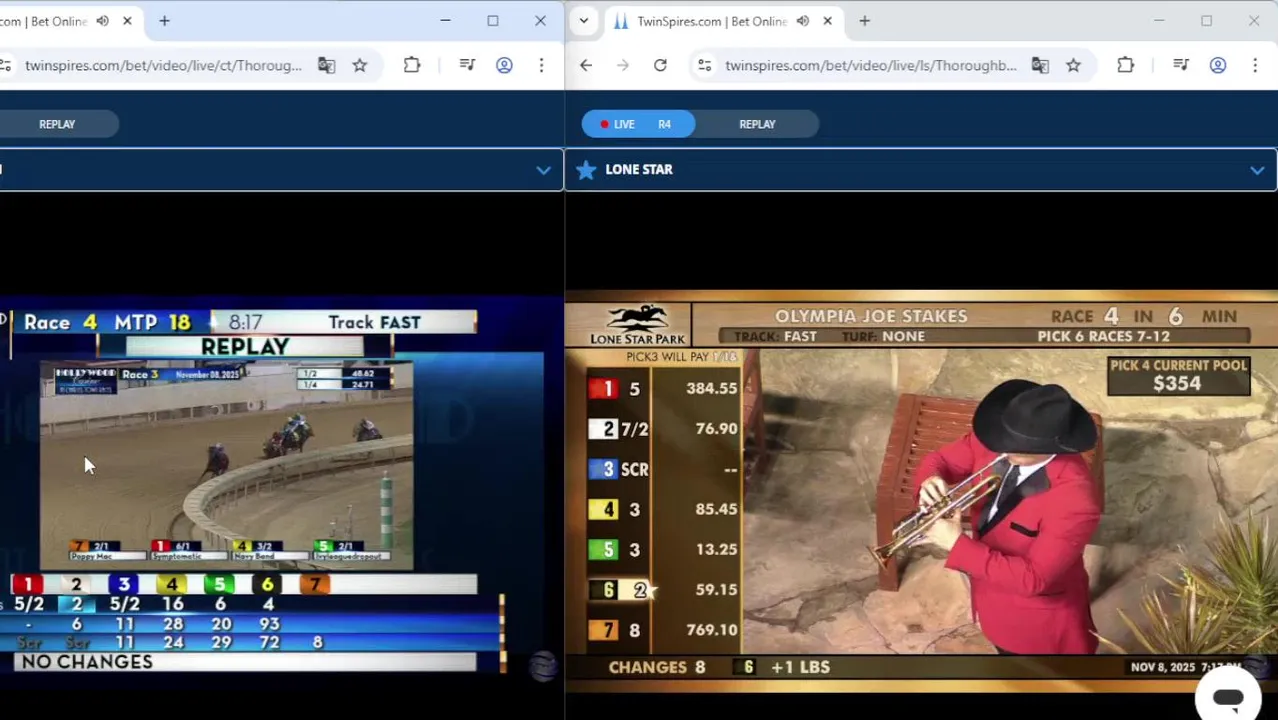This screenshot has width=1278, height=720.
Task: Open the extensions puzzle icon in the left window
Action: click(412, 65)
